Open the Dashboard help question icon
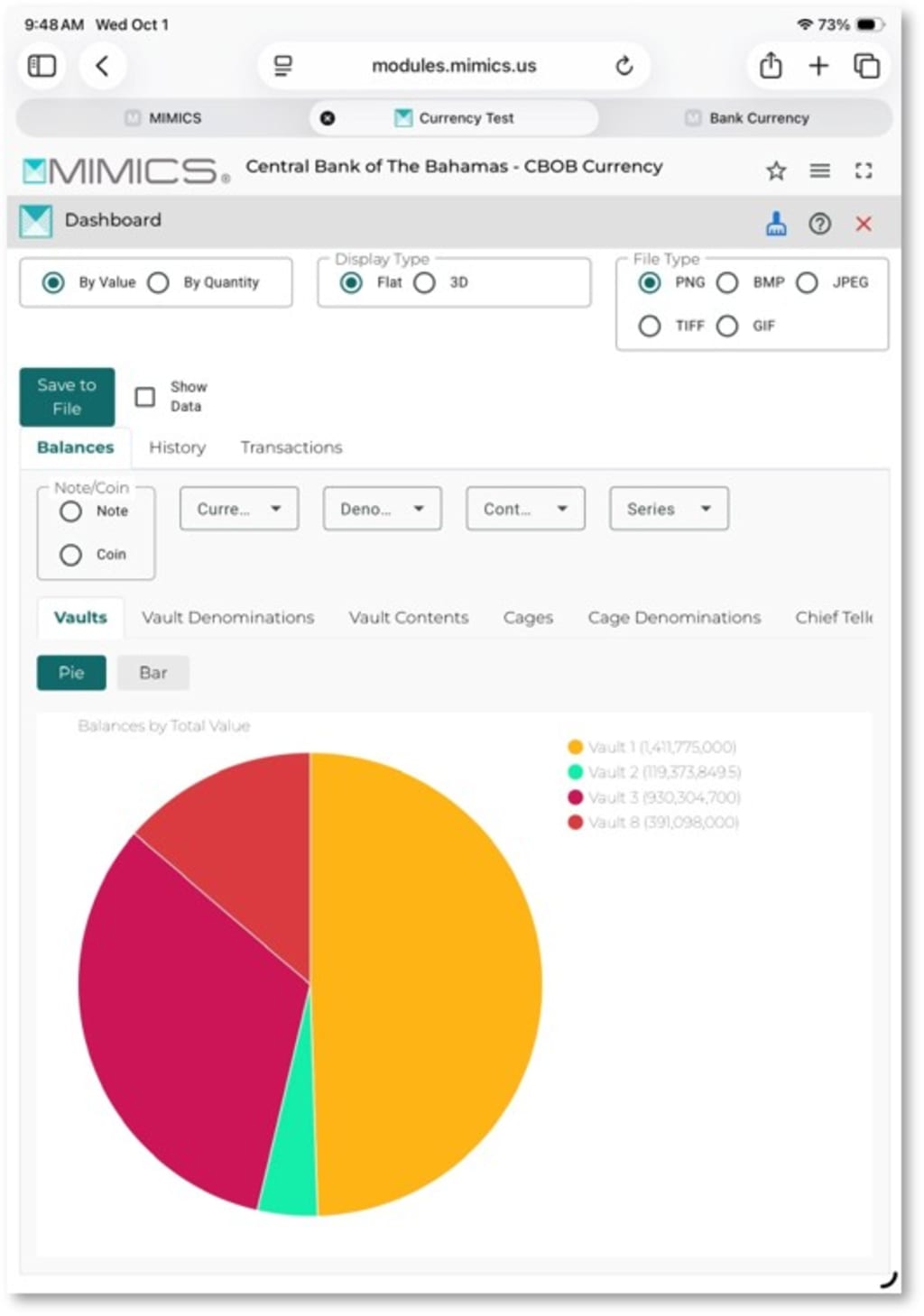This screenshot has height=1316, width=924. tap(819, 224)
